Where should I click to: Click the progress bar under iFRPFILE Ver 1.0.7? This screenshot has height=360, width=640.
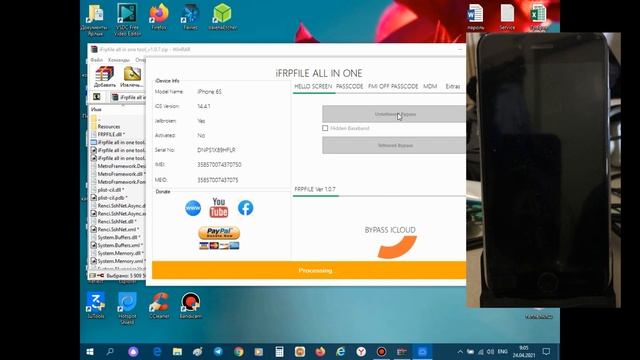(379, 196)
